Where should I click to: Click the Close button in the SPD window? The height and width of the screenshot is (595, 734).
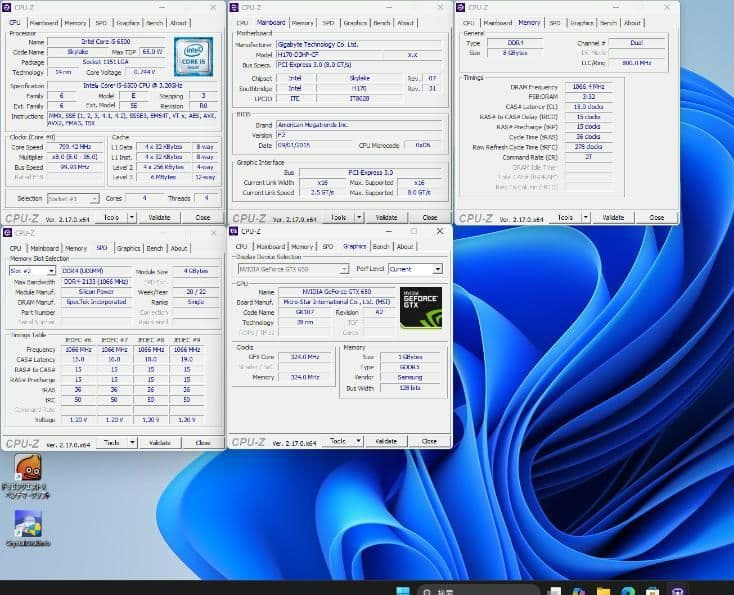point(203,442)
